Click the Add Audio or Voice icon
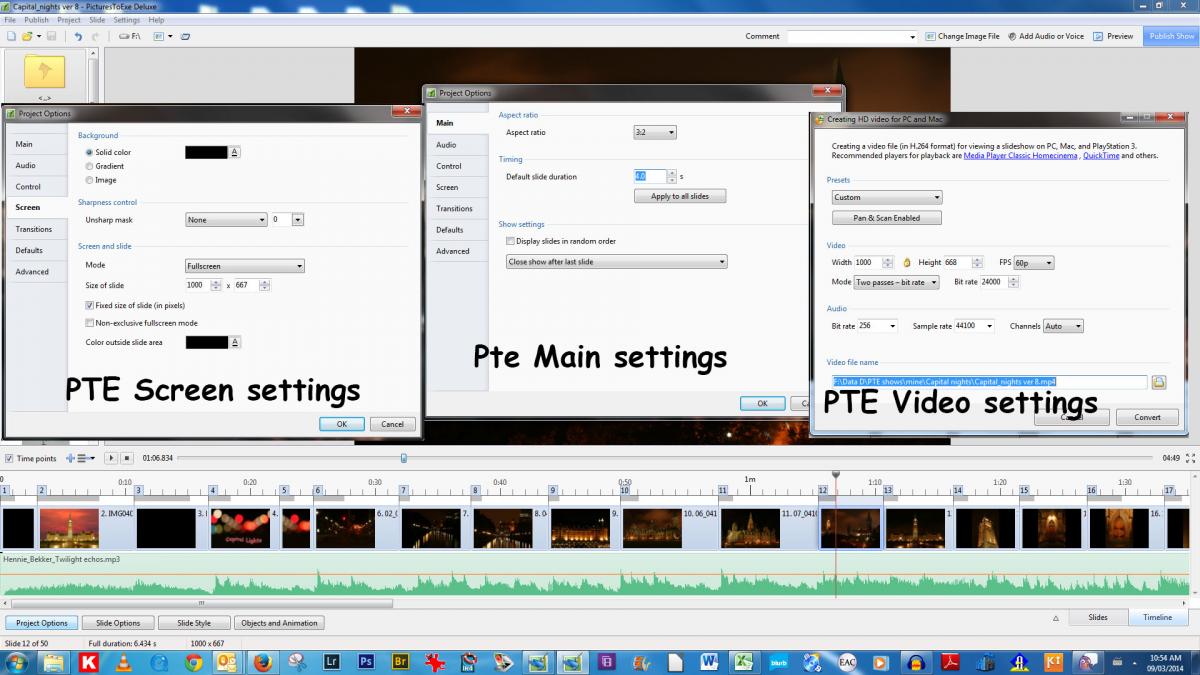1200x675 pixels. click(x=1011, y=36)
